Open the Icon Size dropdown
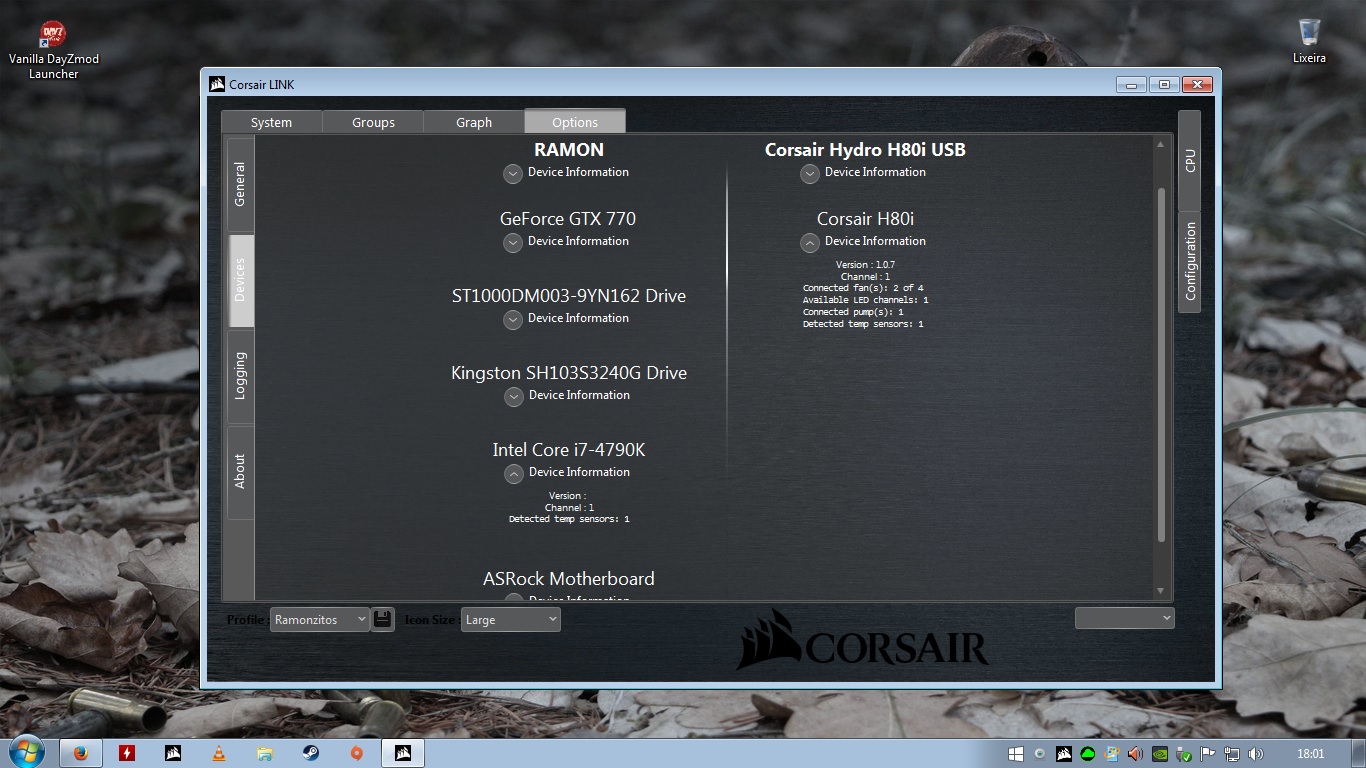1366x768 pixels. tap(511, 619)
